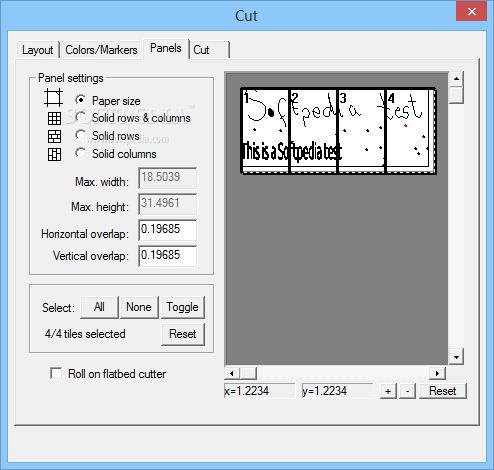This screenshot has width=494, height=470.
Task: Switch to the Layout tab
Action: click(38, 50)
